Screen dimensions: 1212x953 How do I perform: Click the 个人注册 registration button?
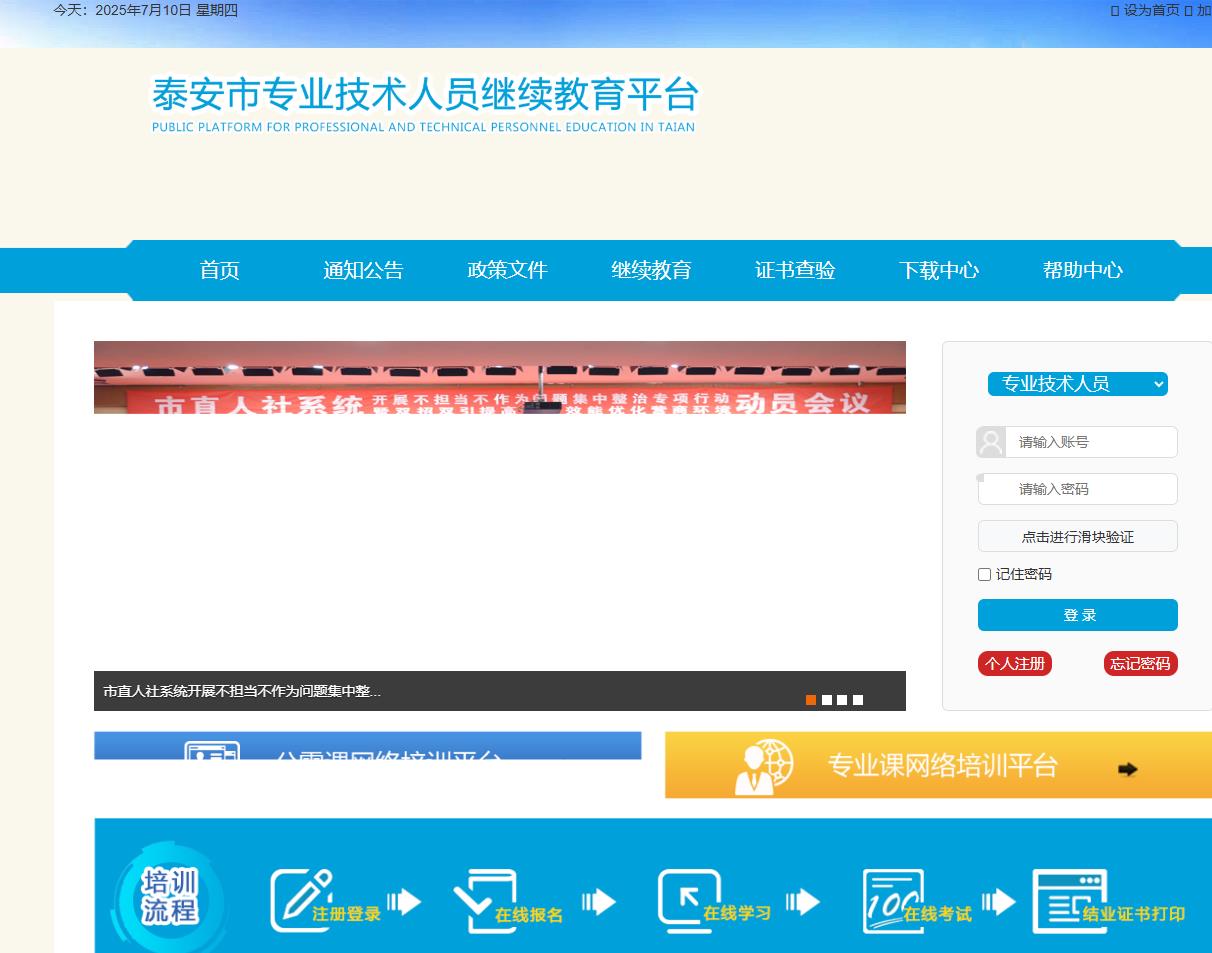click(1014, 664)
